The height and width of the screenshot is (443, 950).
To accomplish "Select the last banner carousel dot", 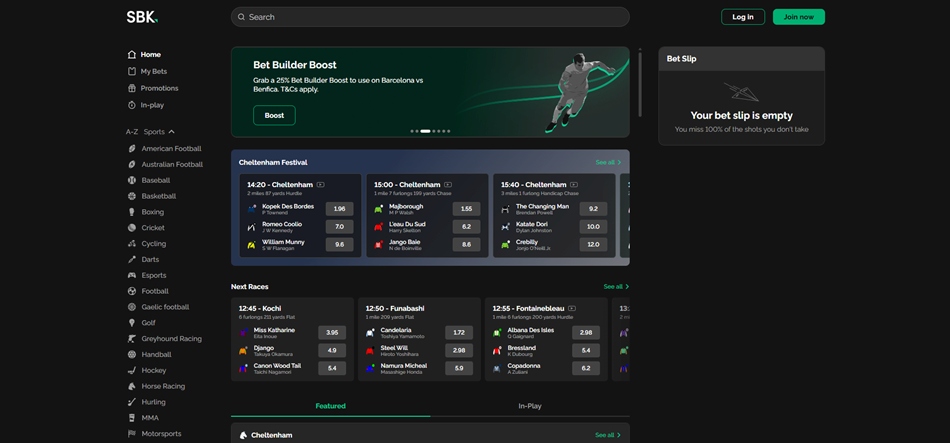I will (448, 131).
